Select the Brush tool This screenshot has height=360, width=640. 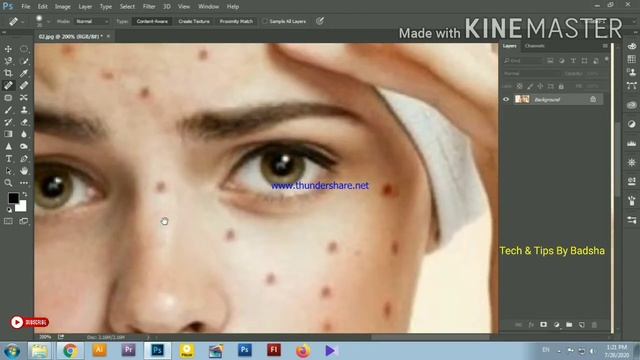click(8, 110)
